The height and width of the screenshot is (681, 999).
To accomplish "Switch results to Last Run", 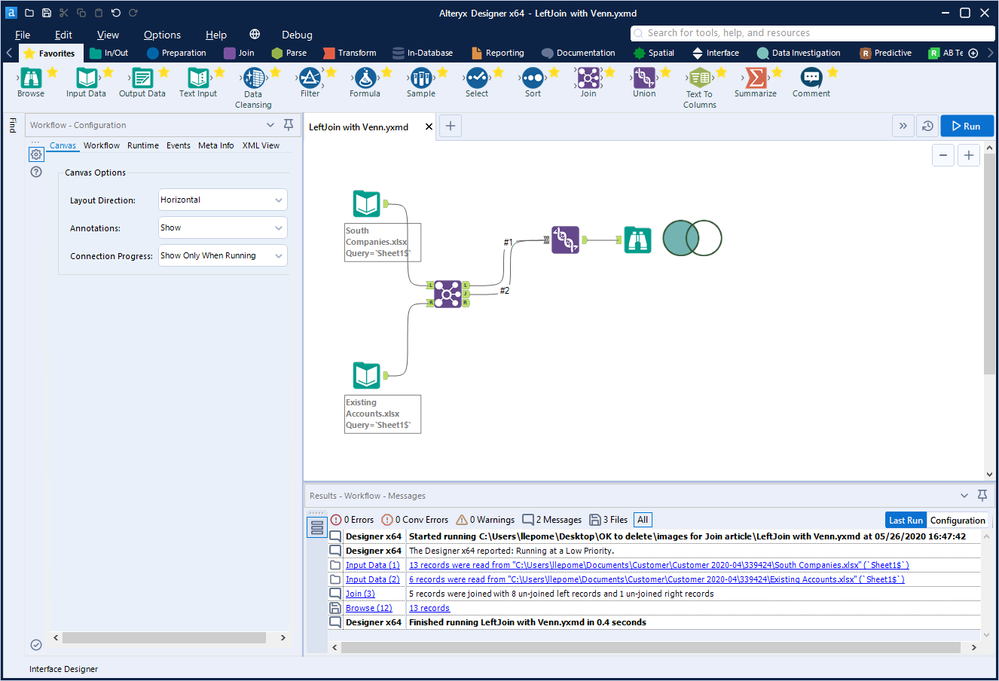I will pyautogui.click(x=906, y=520).
